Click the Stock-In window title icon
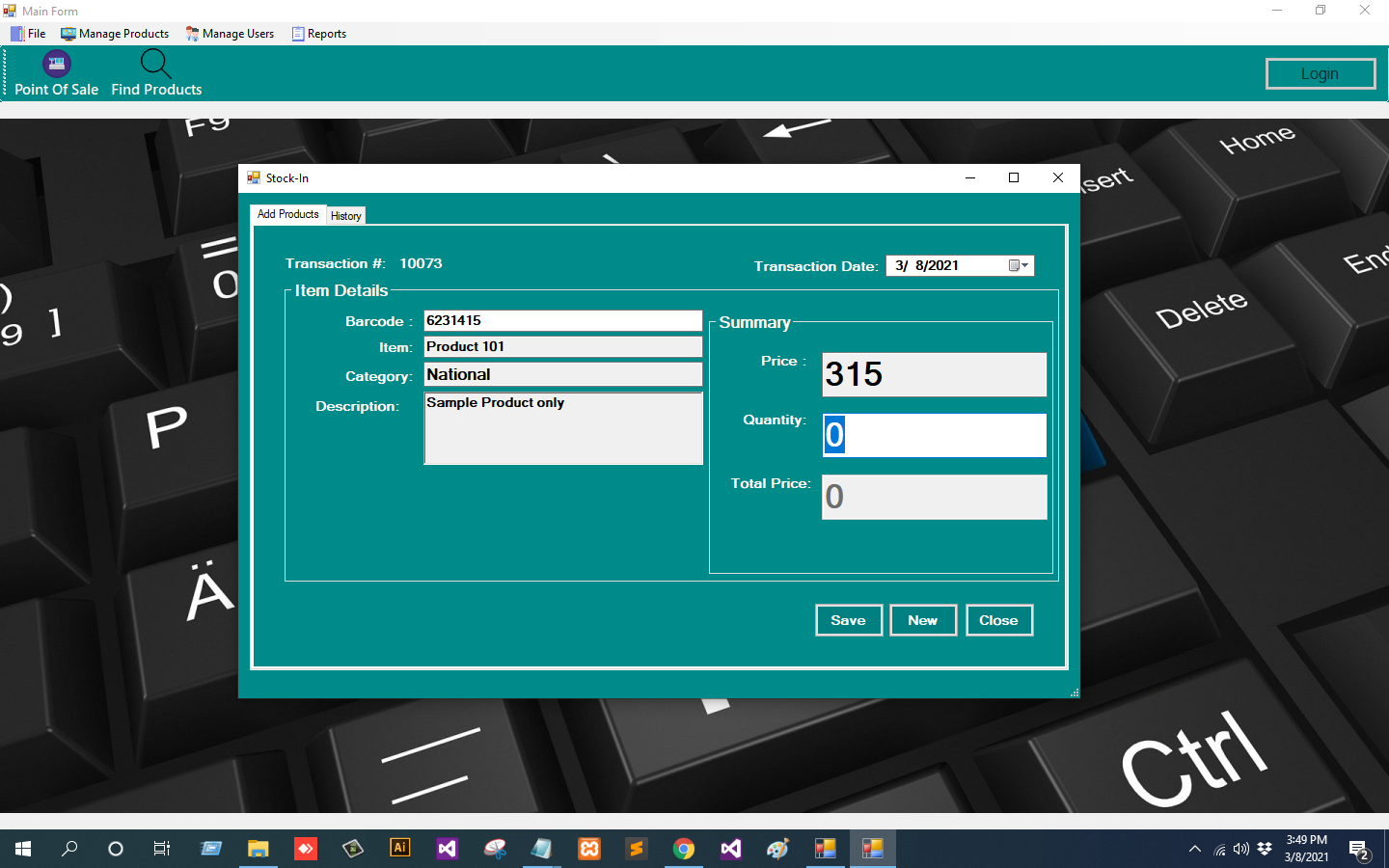 tap(254, 177)
